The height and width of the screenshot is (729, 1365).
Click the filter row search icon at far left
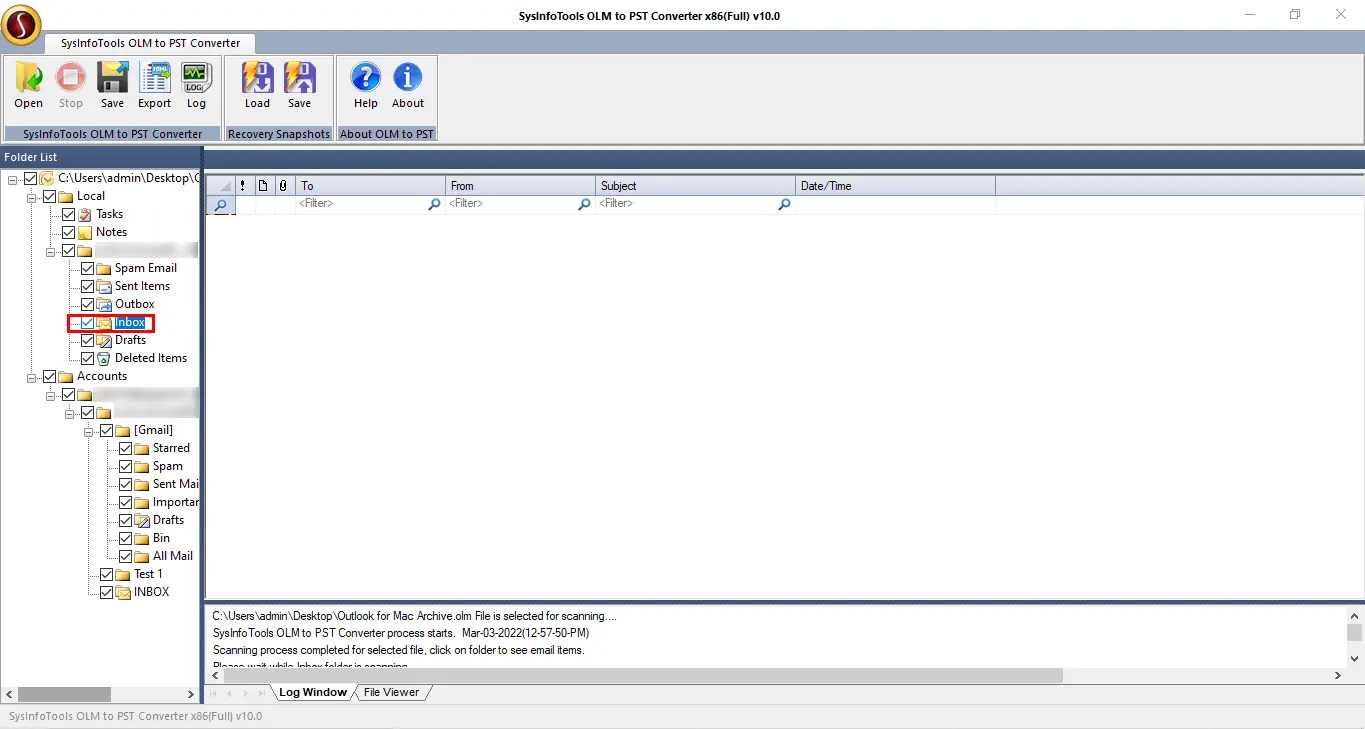point(220,204)
